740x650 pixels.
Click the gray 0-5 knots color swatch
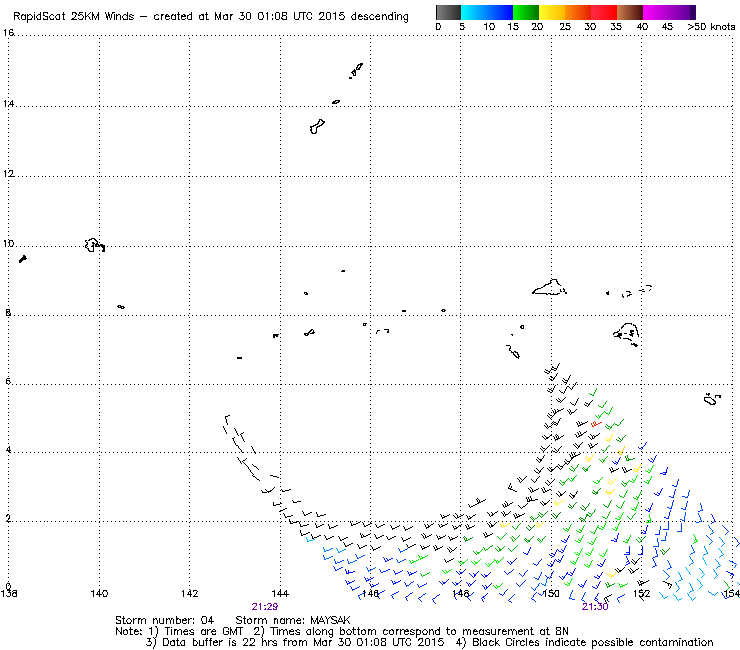448,12
